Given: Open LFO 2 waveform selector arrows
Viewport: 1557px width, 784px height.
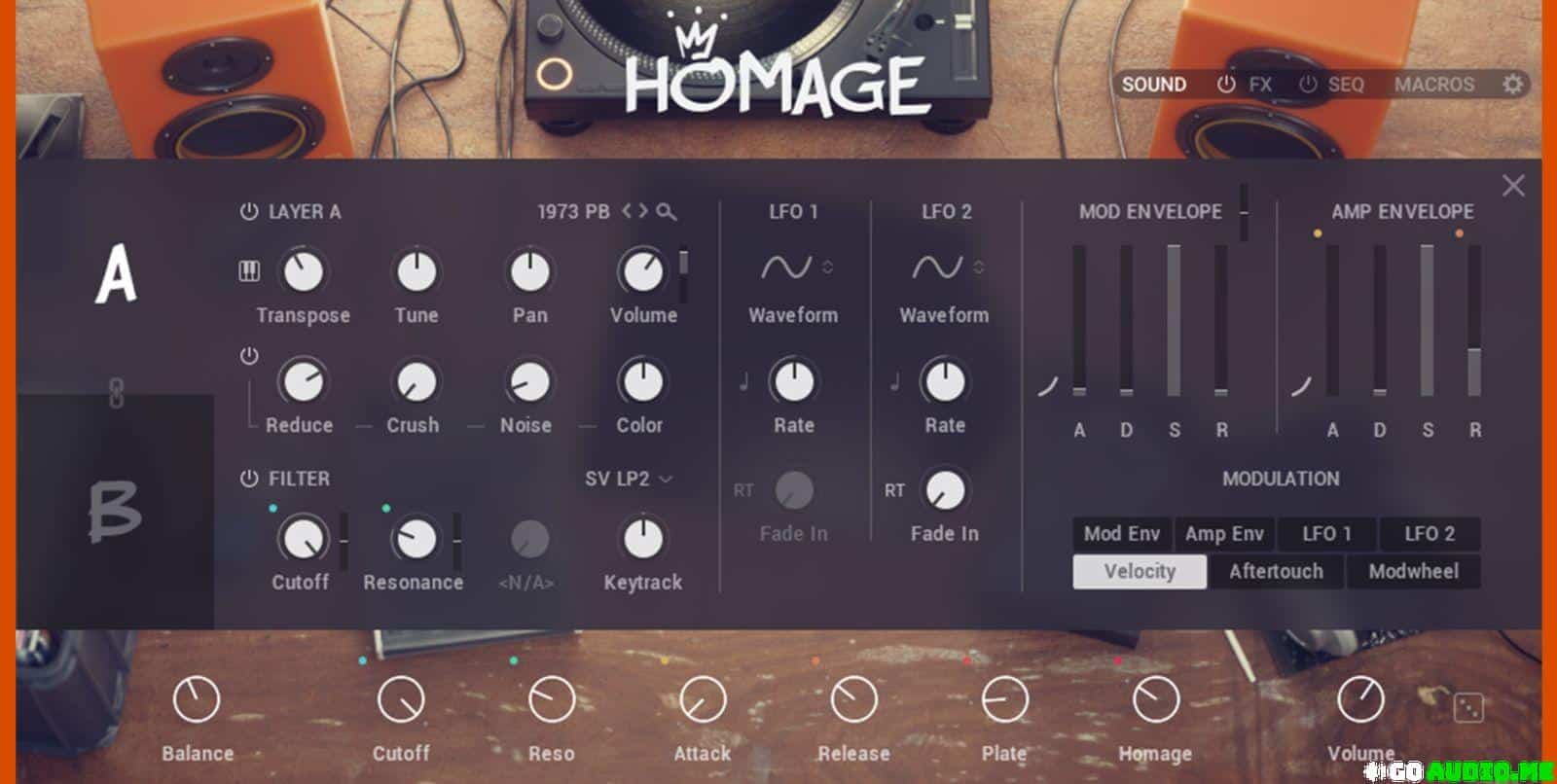Looking at the screenshot, I should (x=978, y=267).
